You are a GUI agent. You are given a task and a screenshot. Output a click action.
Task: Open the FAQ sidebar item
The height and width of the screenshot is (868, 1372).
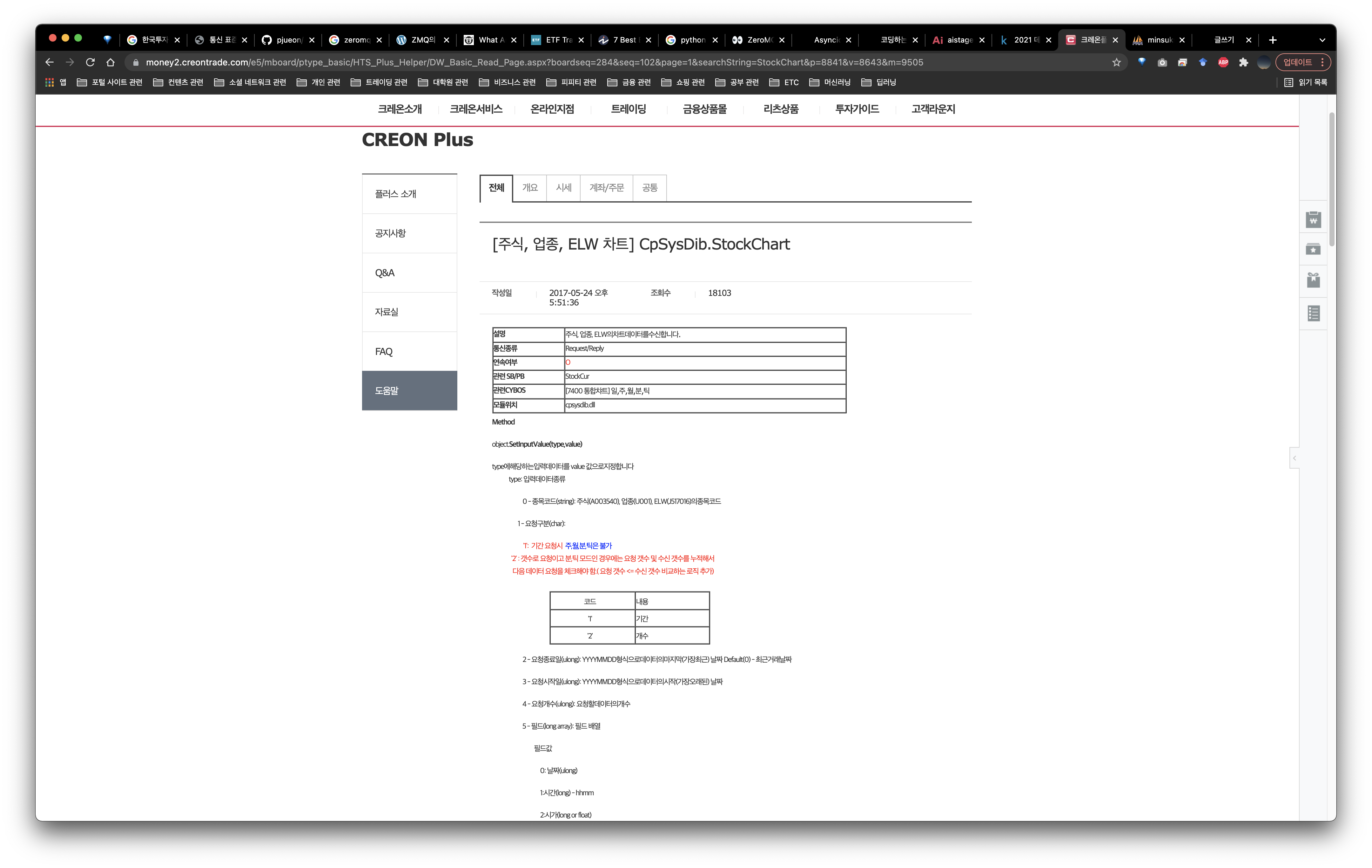(409, 351)
